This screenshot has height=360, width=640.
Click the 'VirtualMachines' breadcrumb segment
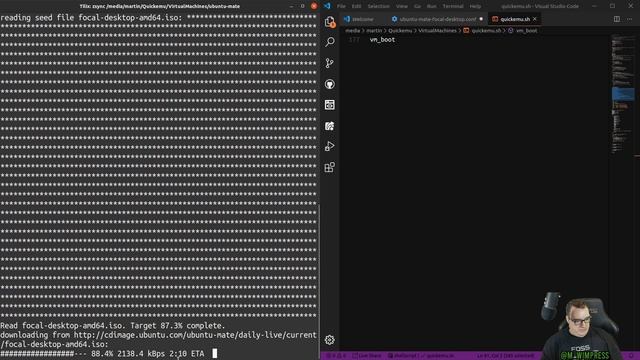[437, 31]
